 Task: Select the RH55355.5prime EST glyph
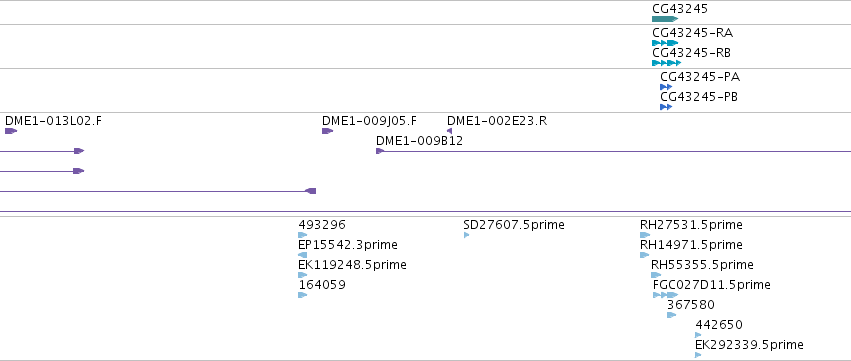(x=656, y=275)
